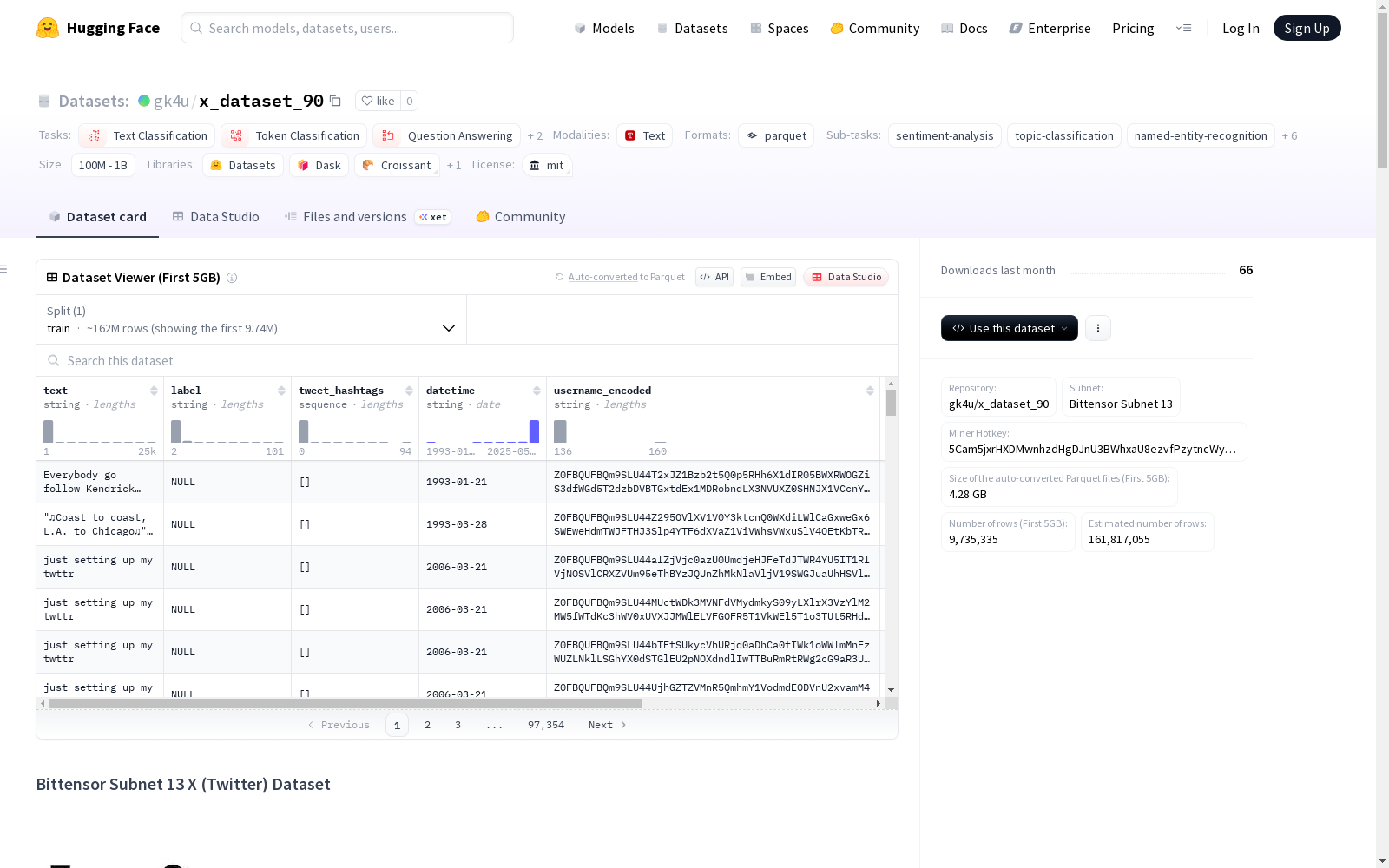Sort the label column
This screenshot has width=1389, height=868.
tap(281, 391)
